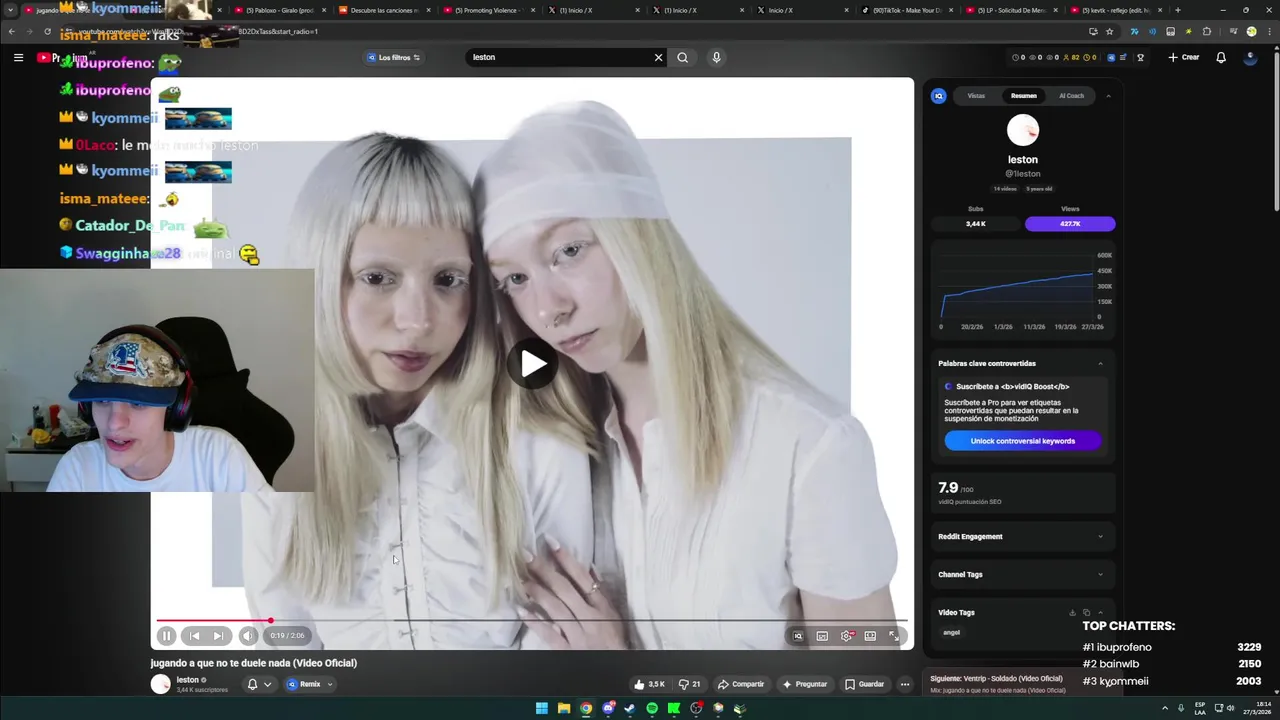Click the Crear create button
This screenshot has width=1280, height=720.
point(1183,57)
